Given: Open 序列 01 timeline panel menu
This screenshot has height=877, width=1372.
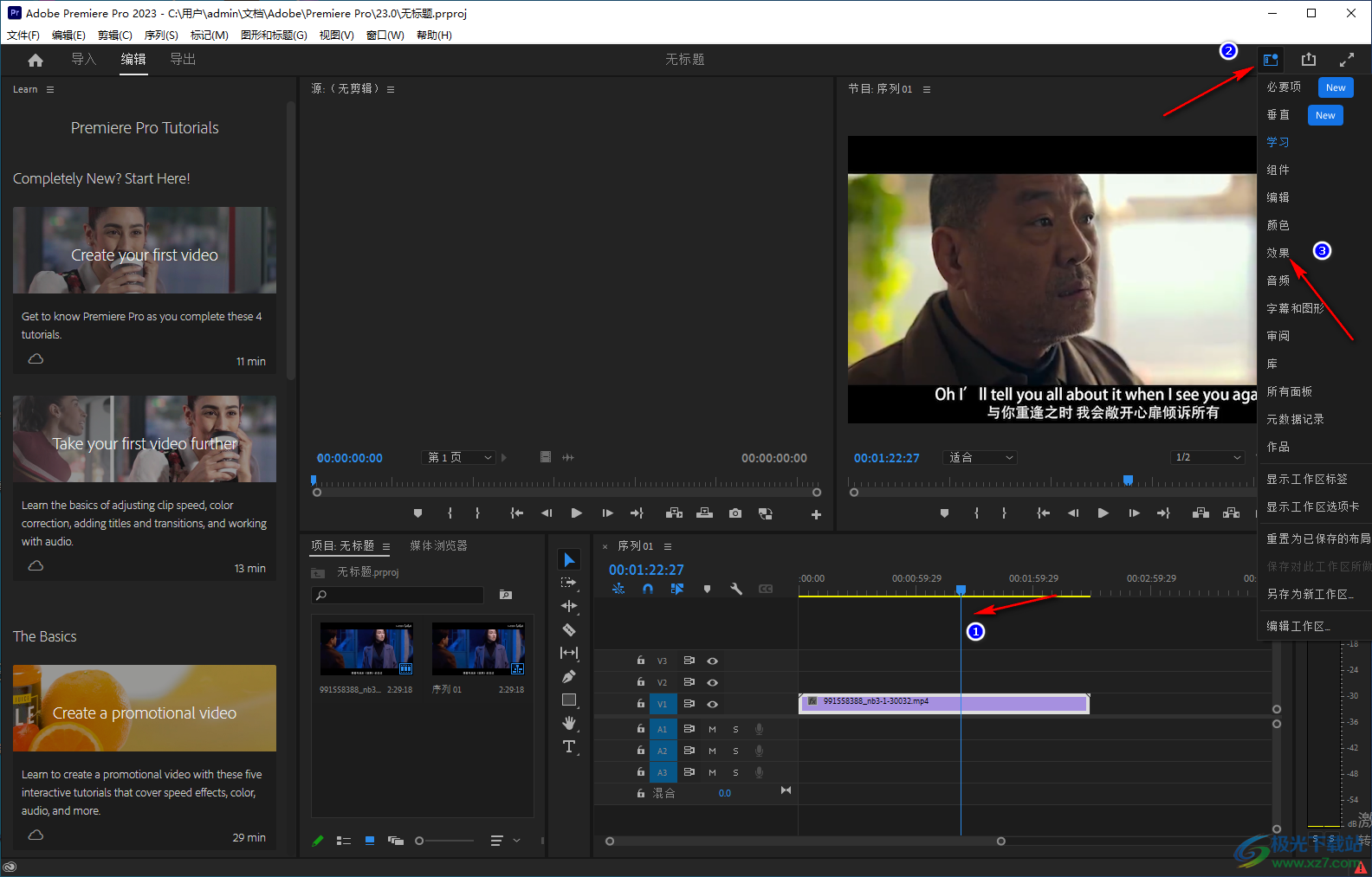Looking at the screenshot, I should click(x=668, y=546).
